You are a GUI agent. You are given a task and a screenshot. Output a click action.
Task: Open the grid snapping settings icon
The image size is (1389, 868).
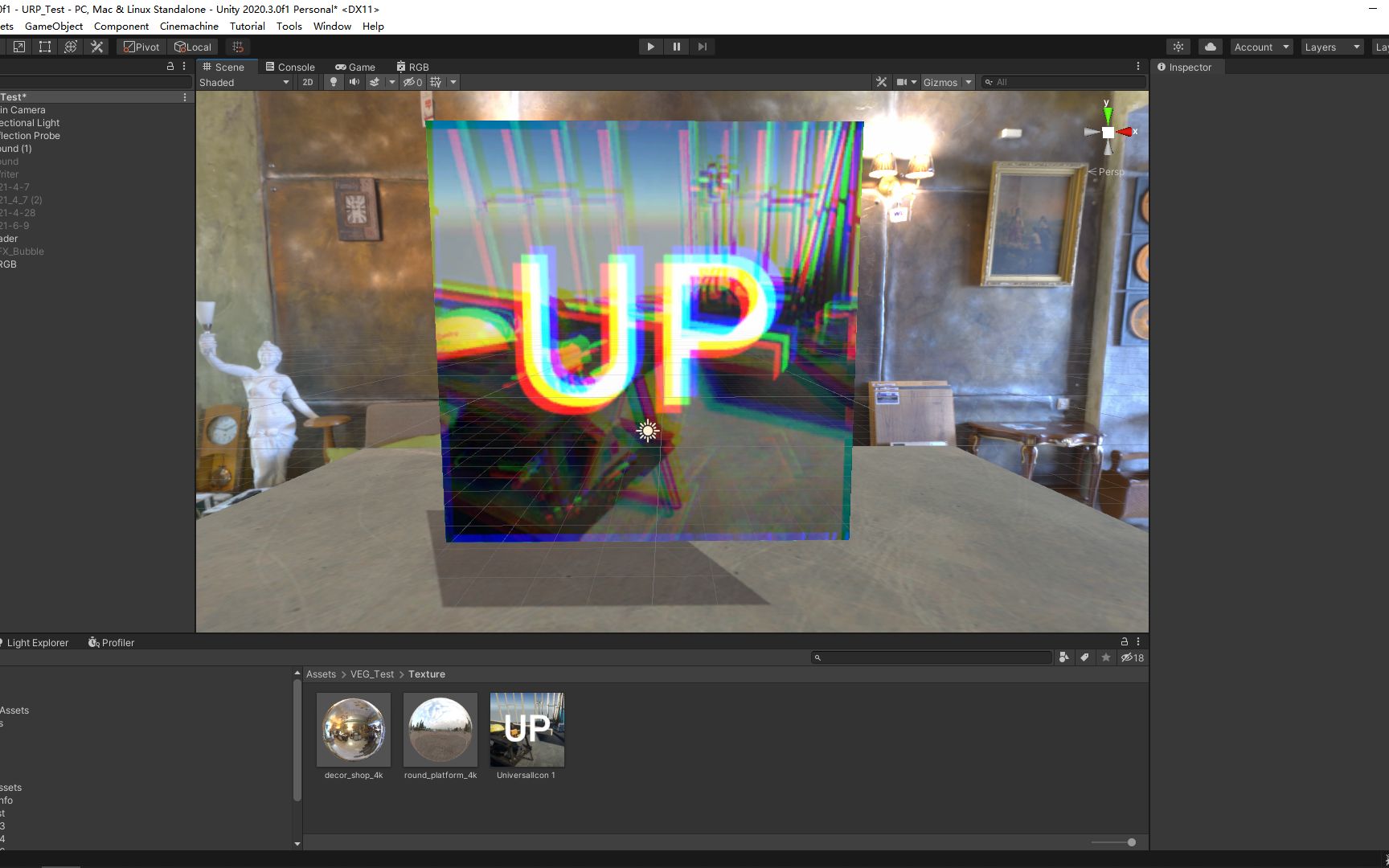coord(236,46)
